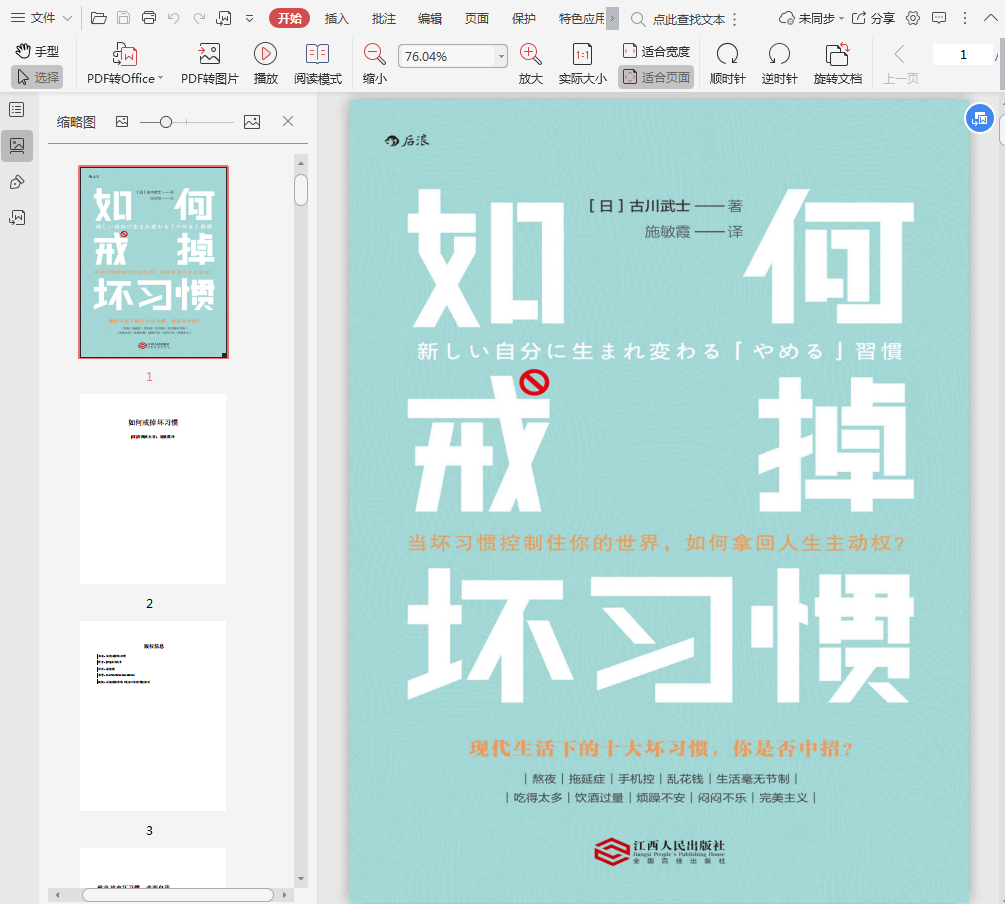Toggle reading mode (阅读模式)
The image size is (1005, 904).
tap(318, 55)
